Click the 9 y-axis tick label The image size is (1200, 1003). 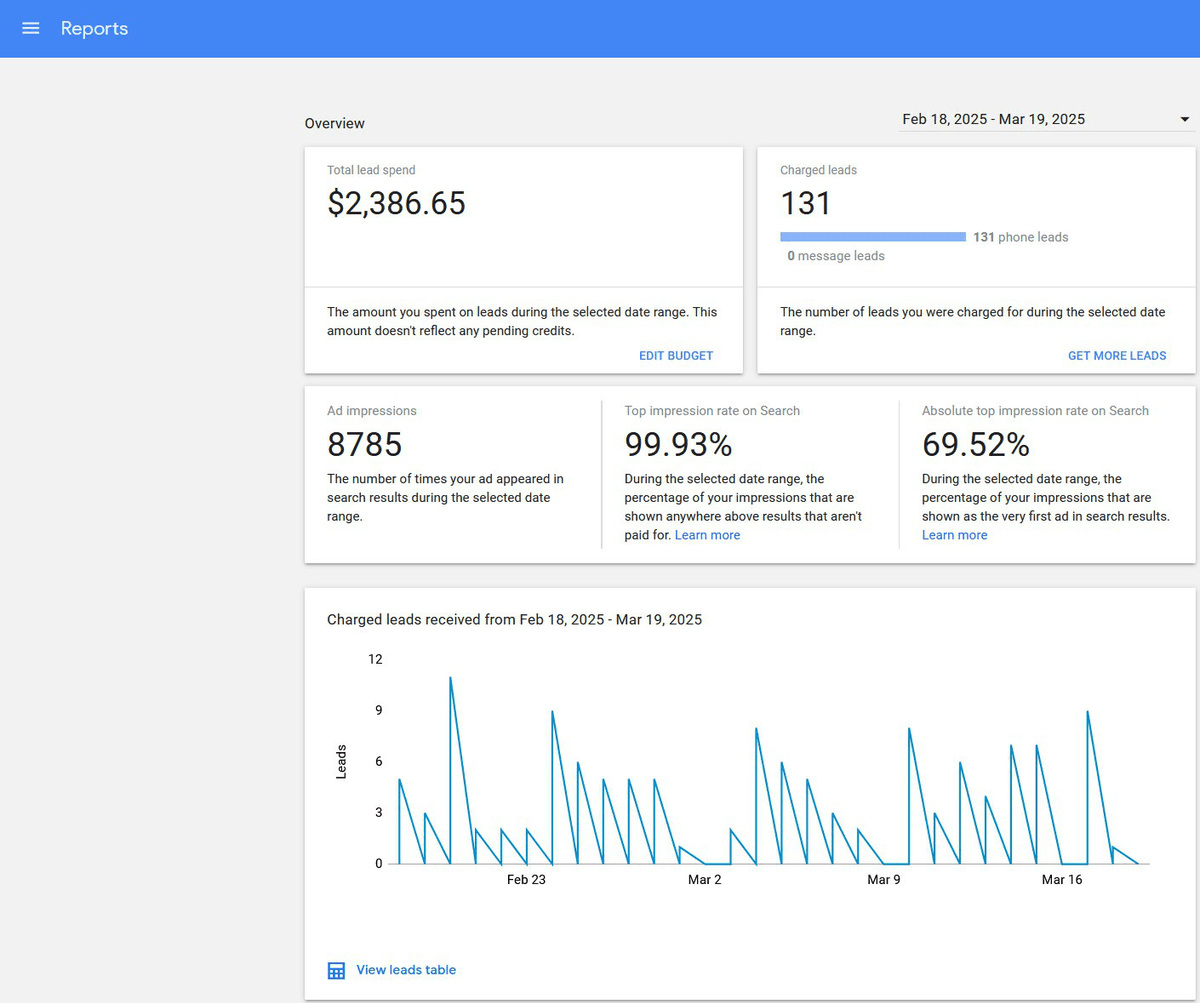click(x=378, y=710)
